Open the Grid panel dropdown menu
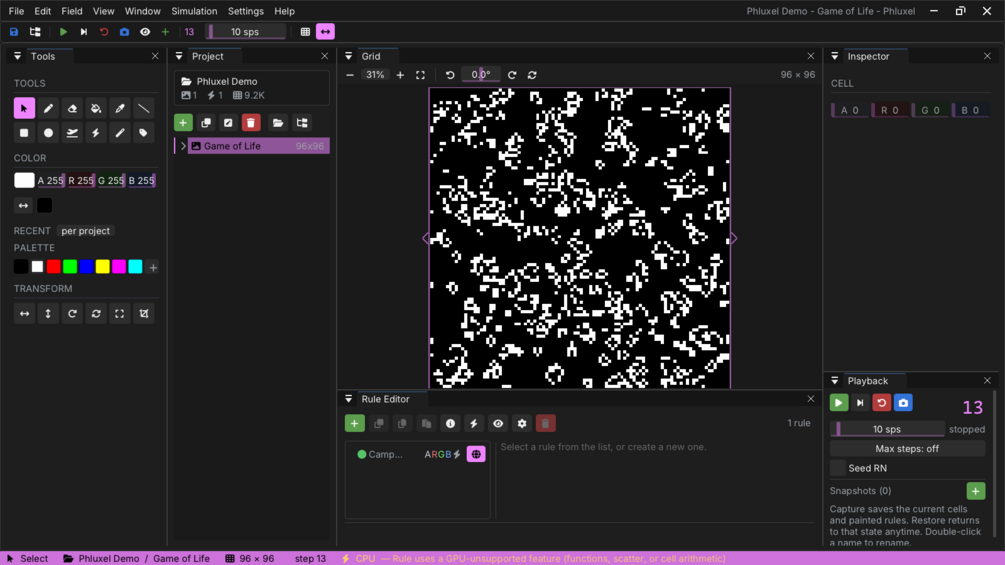The height and width of the screenshot is (565, 1005). point(349,56)
